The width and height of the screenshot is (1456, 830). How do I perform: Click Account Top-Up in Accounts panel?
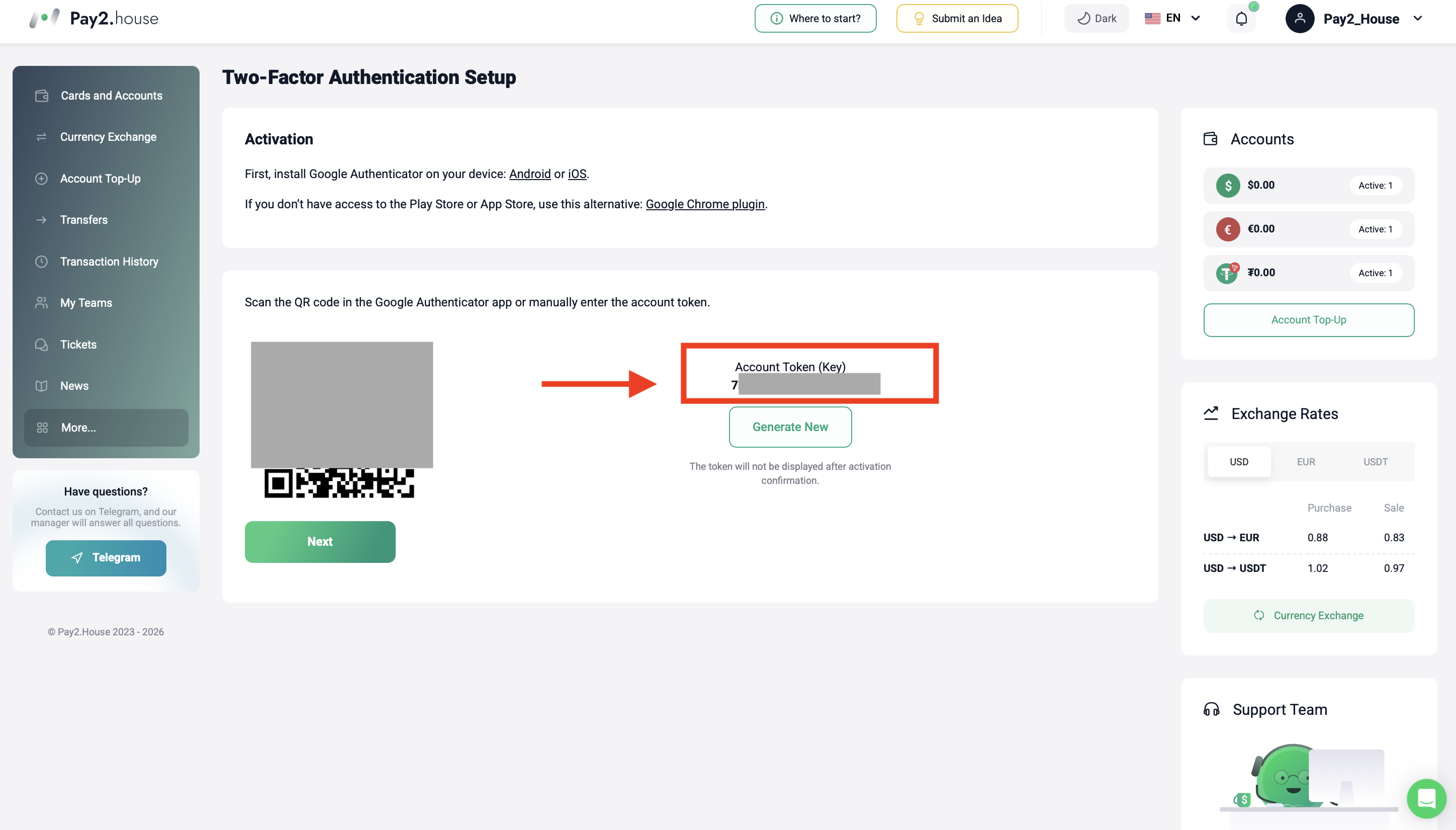click(1309, 320)
